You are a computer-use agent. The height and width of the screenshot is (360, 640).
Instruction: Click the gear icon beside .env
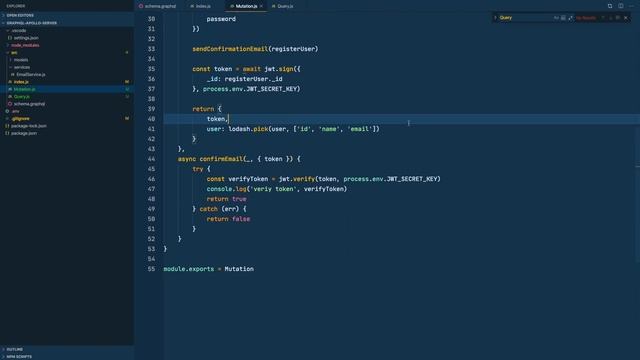(x=7, y=111)
